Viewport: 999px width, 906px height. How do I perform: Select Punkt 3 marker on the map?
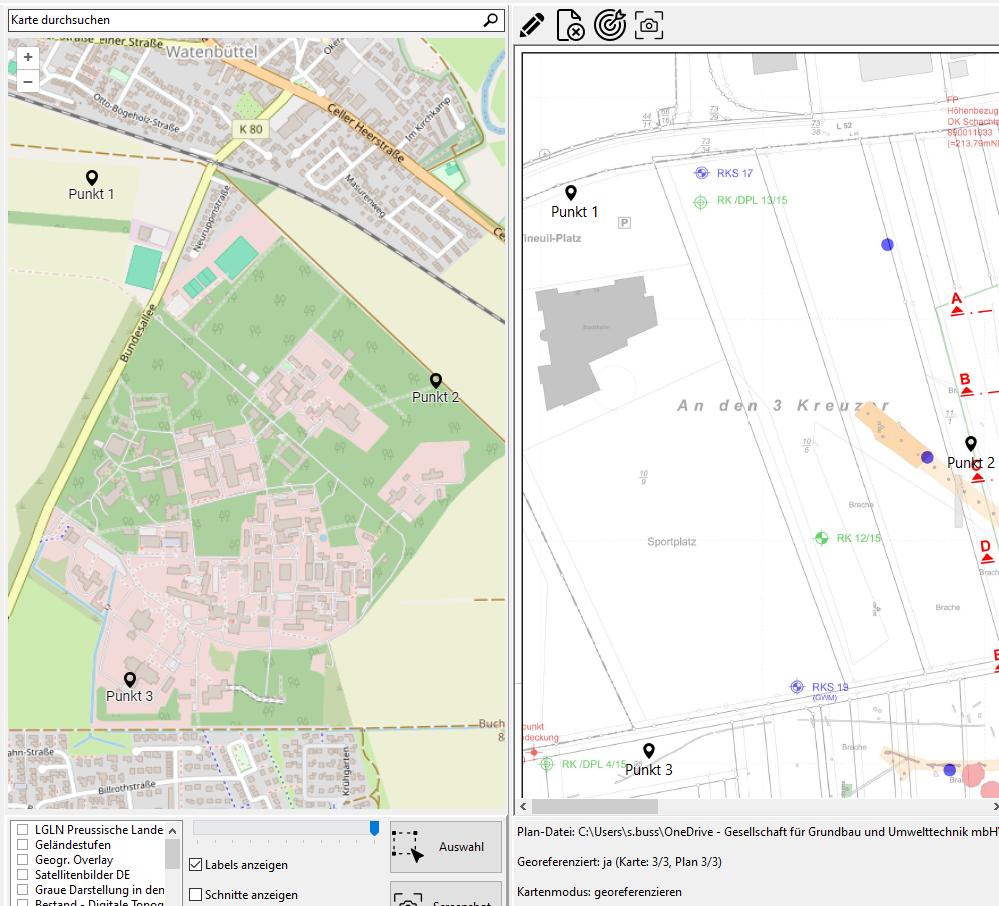(130, 680)
